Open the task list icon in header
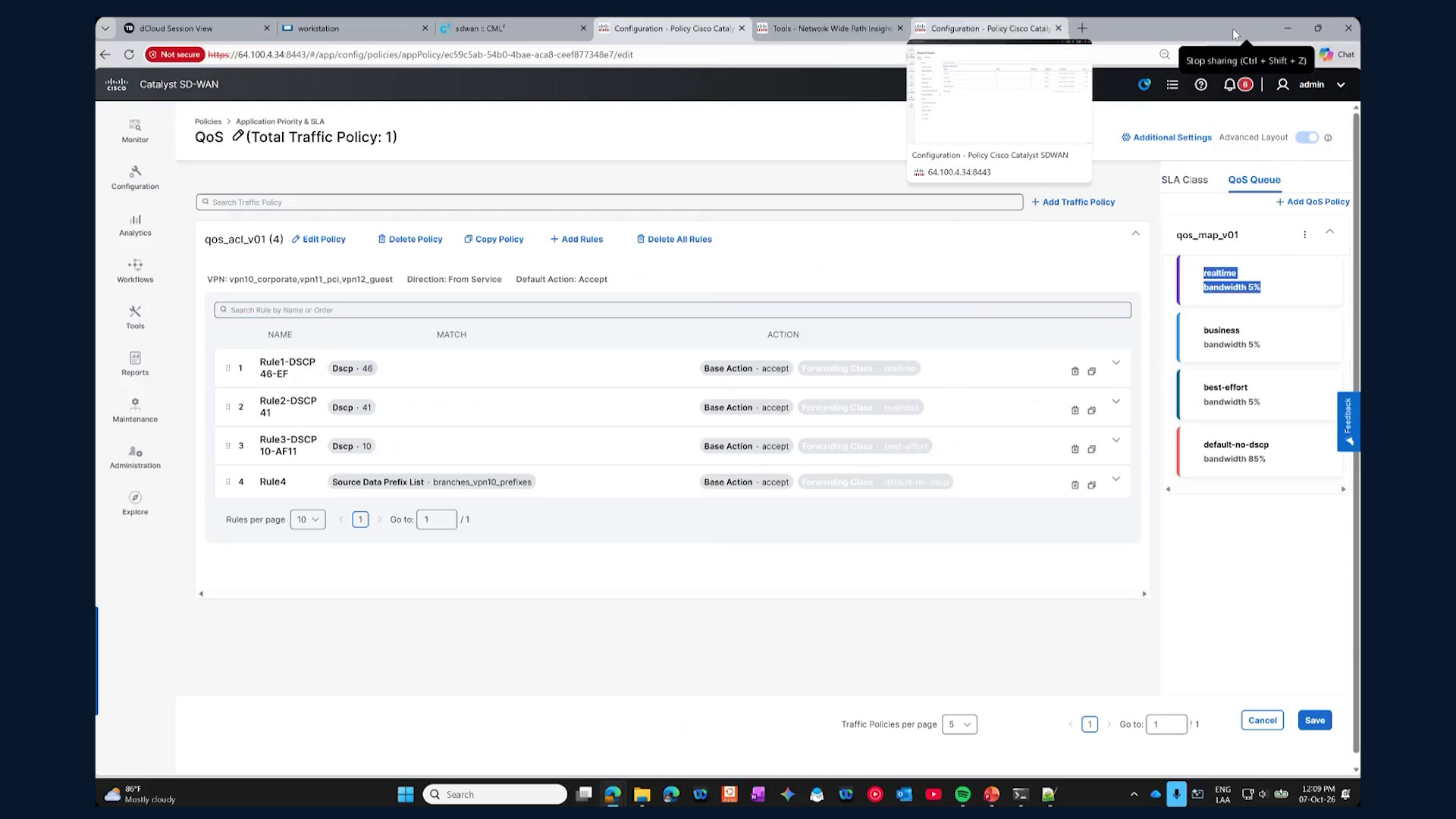 pyautogui.click(x=1172, y=85)
